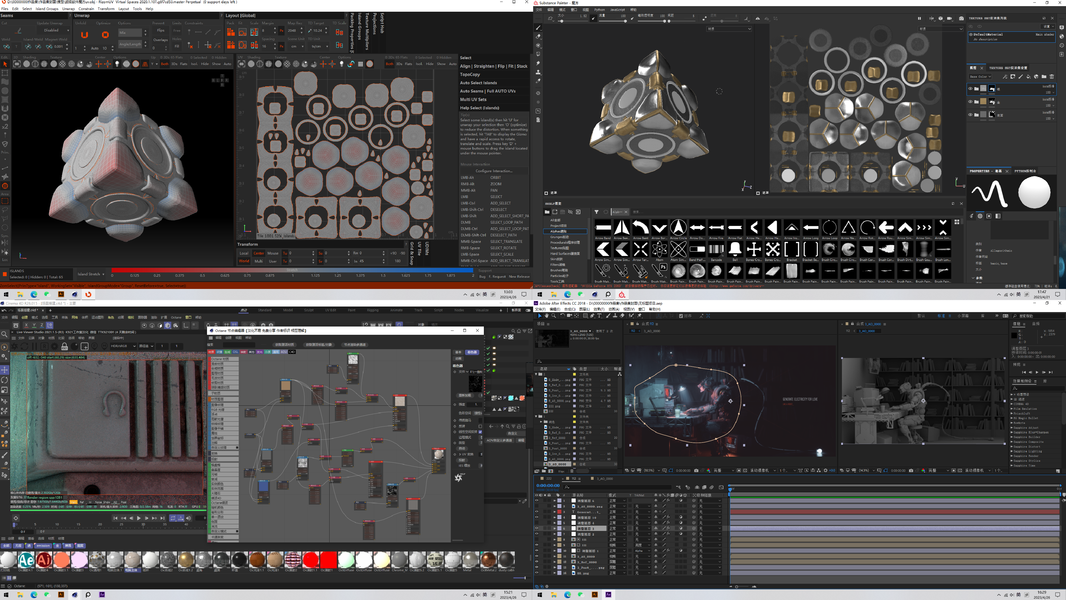Select the Paint brush tool in Substance Painter

coord(538,28)
